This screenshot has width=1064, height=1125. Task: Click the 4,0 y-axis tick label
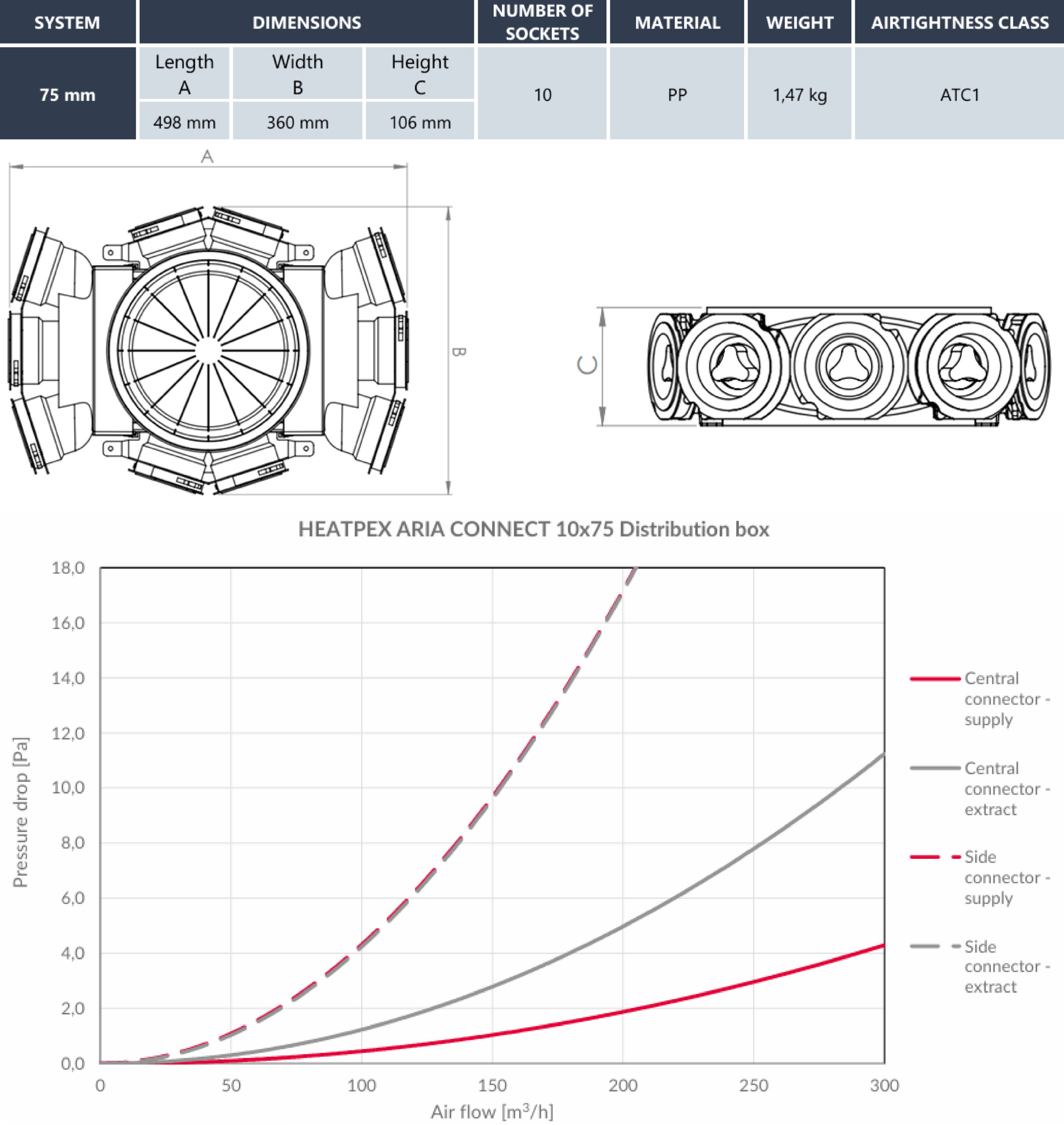(73, 953)
